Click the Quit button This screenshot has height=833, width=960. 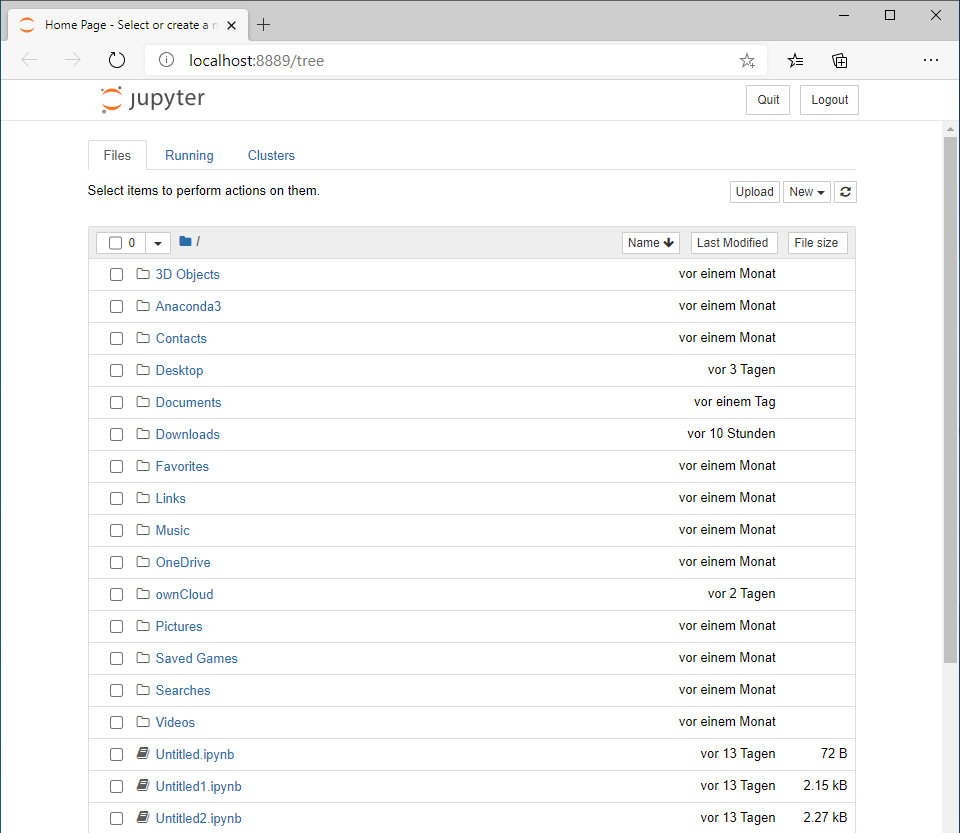pos(768,100)
